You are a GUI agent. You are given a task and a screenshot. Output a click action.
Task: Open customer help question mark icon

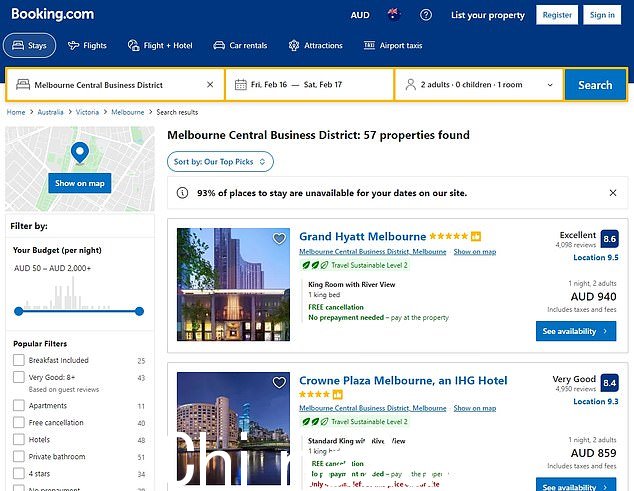426,15
